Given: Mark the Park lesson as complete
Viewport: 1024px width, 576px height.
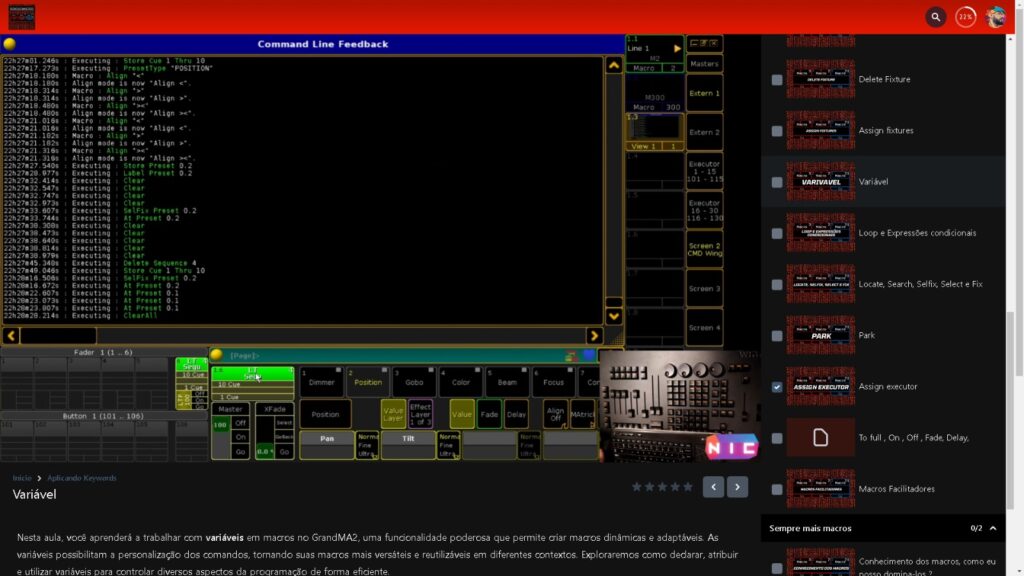Looking at the screenshot, I should tap(777, 336).
